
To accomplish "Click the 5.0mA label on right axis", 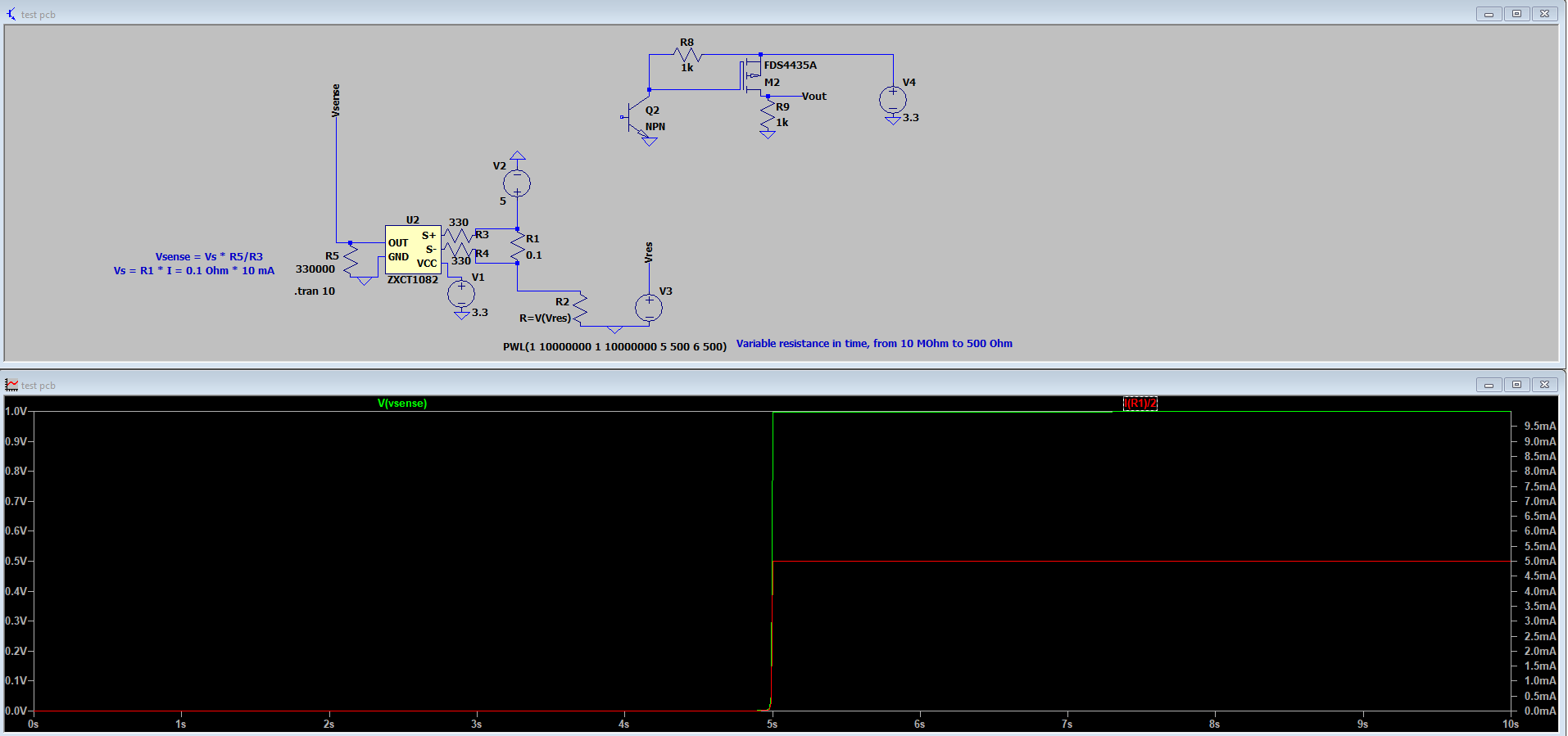I will [x=1539, y=561].
